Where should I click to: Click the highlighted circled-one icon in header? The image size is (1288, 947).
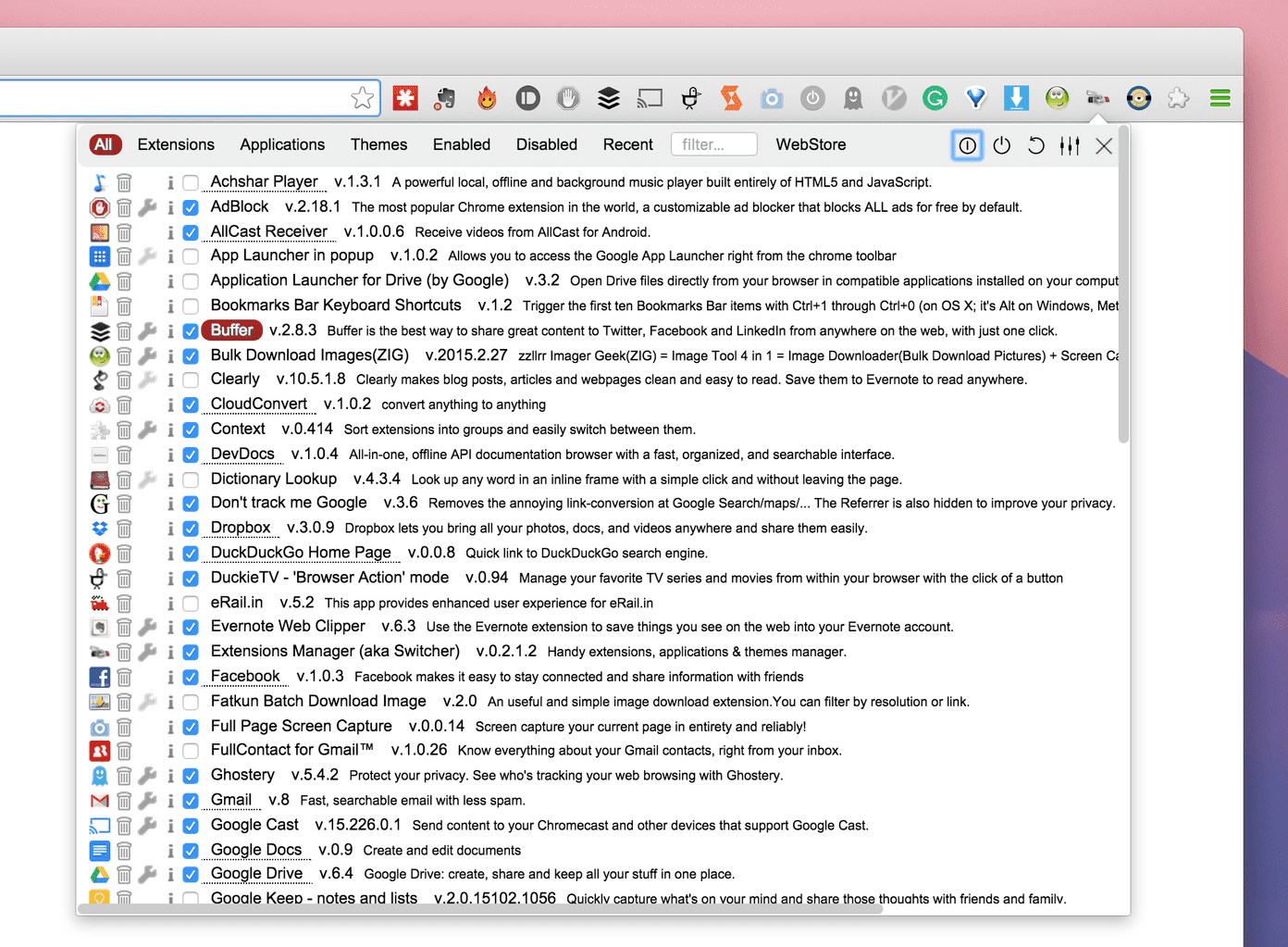pos(967,145)
